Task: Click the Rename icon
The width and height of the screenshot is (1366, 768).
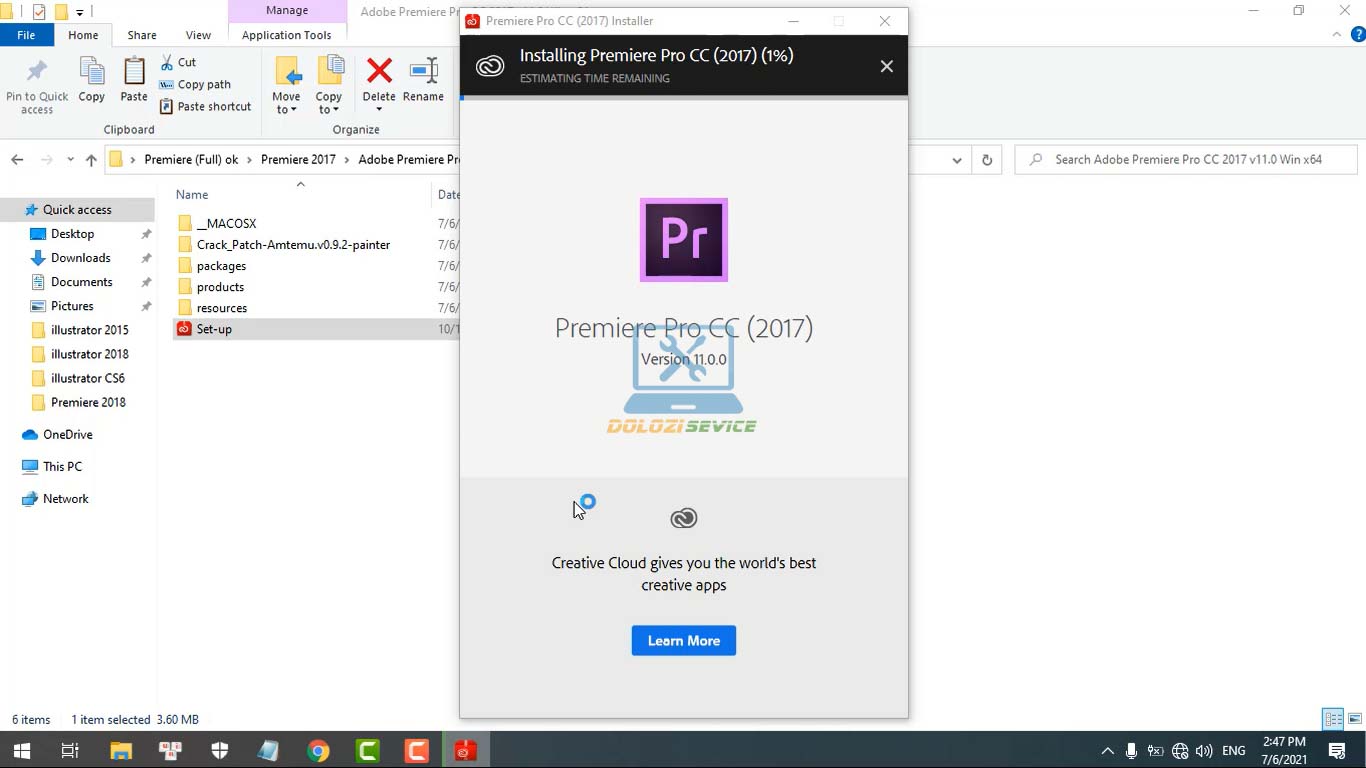Action: pos(423,80)
